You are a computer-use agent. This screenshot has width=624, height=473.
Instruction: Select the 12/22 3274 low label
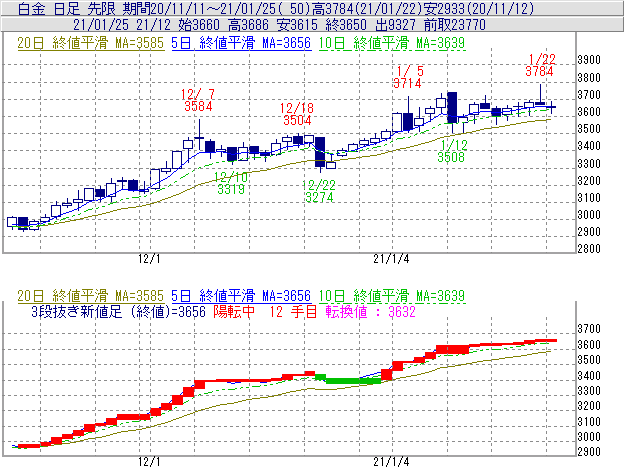point(319,191)
